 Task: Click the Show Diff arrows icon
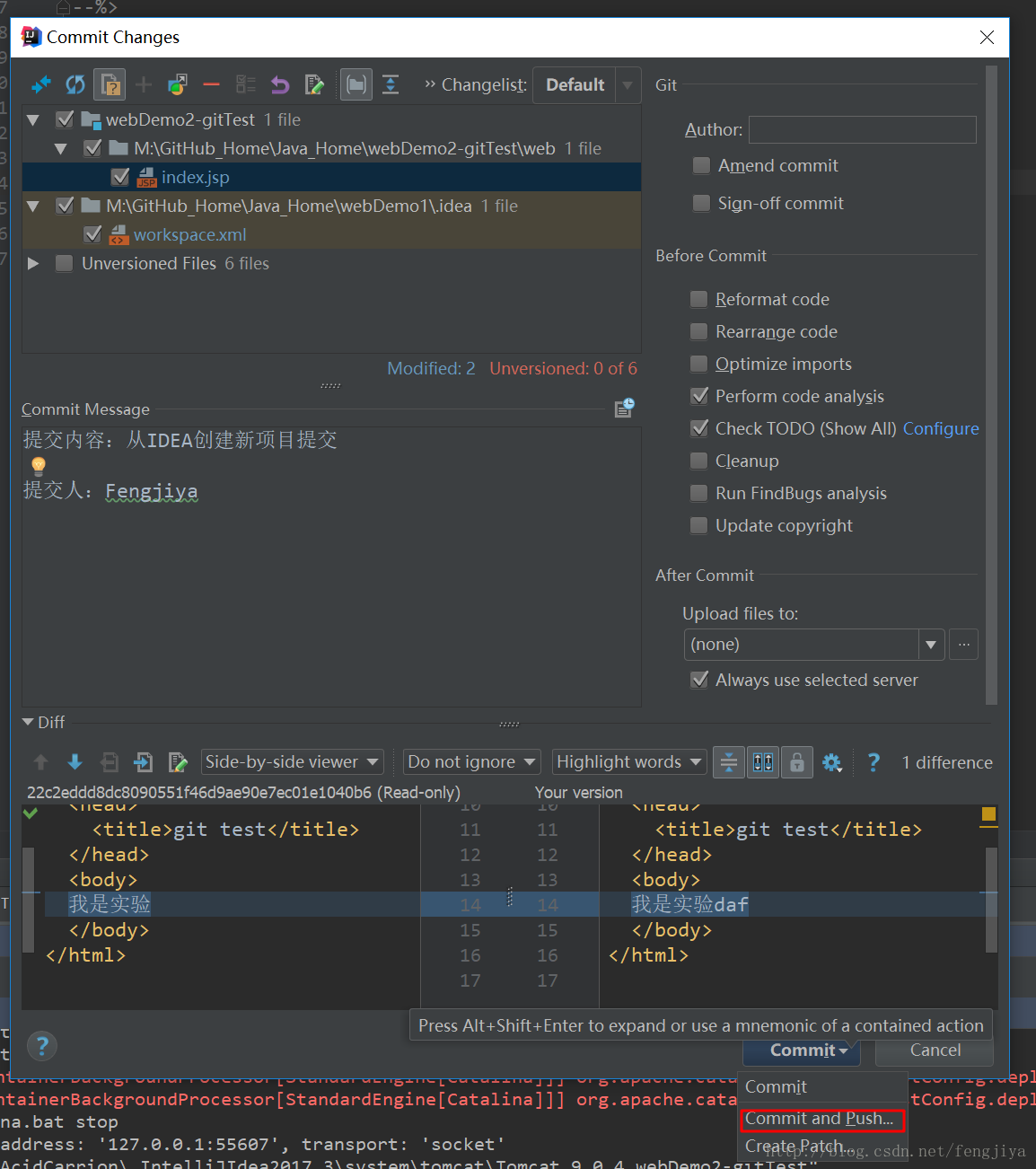pos(41,85)
